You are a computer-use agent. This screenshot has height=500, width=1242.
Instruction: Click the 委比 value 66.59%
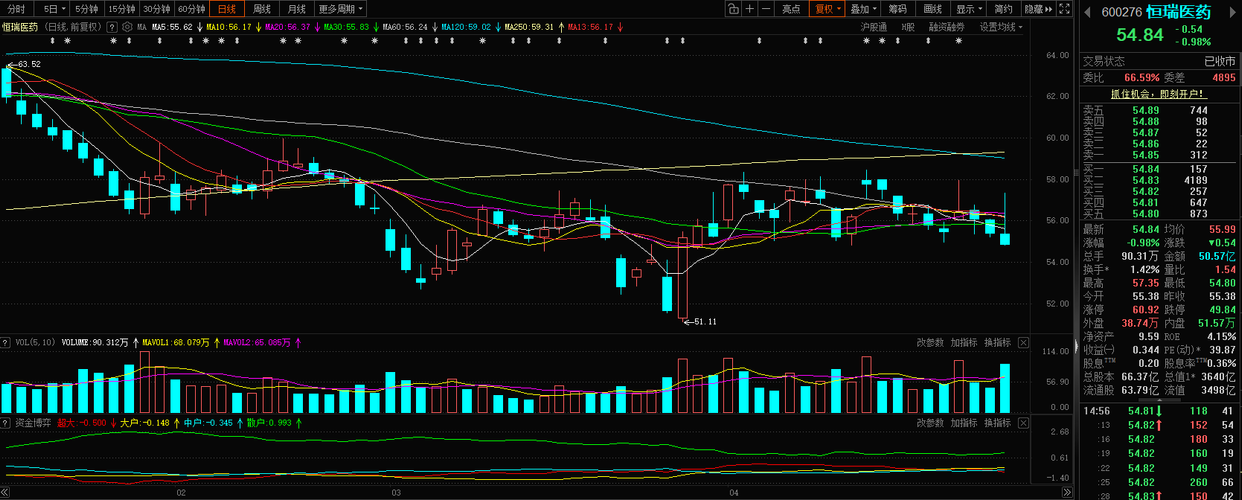1142,77
